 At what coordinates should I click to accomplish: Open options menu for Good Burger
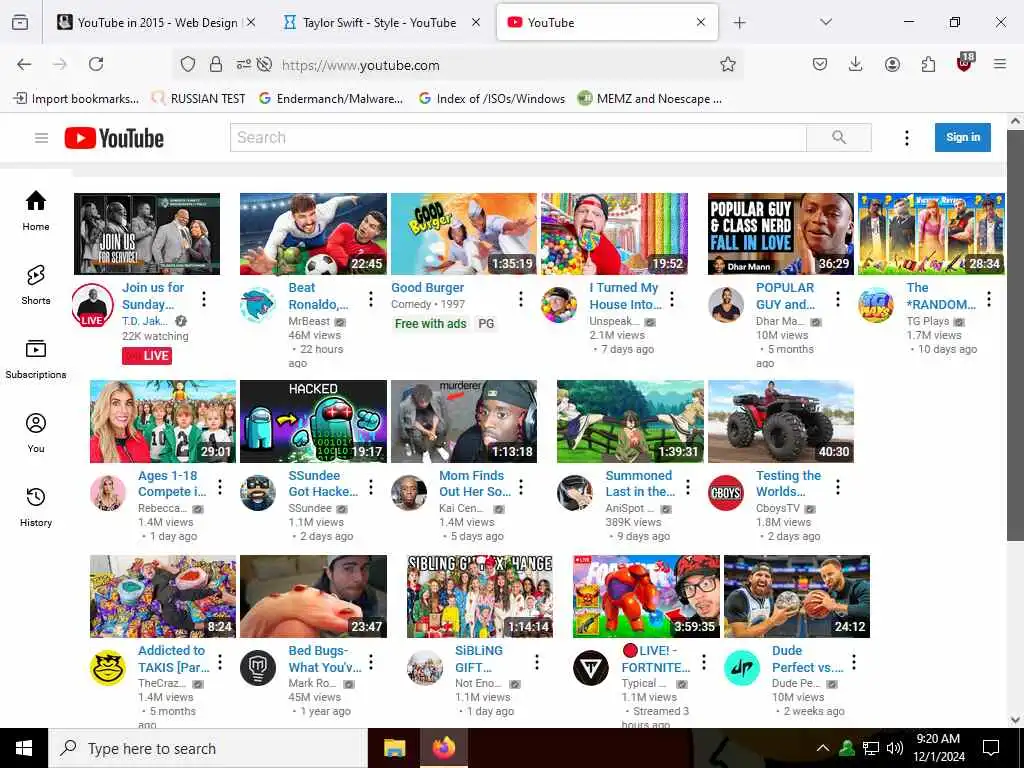[x=520, y=299]
